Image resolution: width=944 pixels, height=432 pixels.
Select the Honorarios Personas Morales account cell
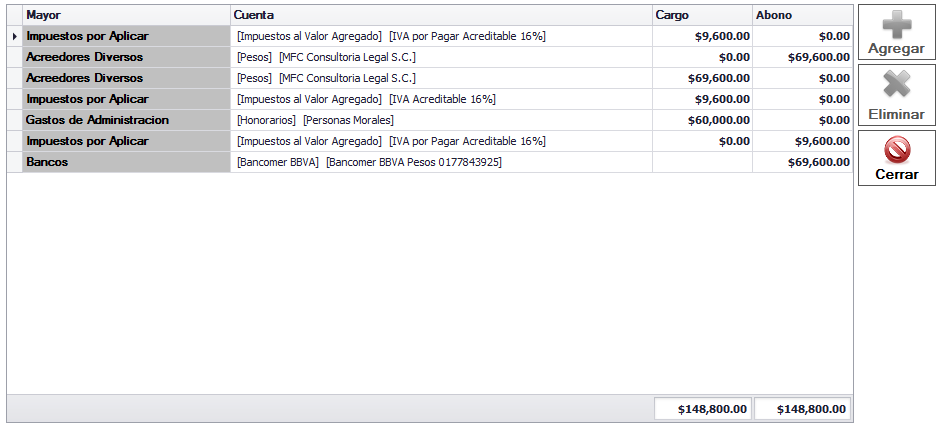441,120
